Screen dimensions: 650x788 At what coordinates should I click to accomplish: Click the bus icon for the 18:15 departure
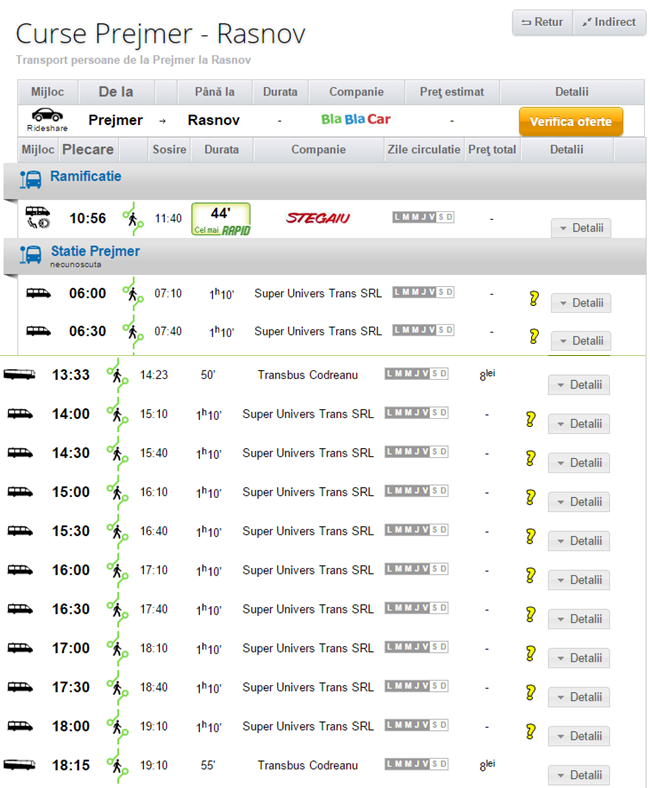19,765
